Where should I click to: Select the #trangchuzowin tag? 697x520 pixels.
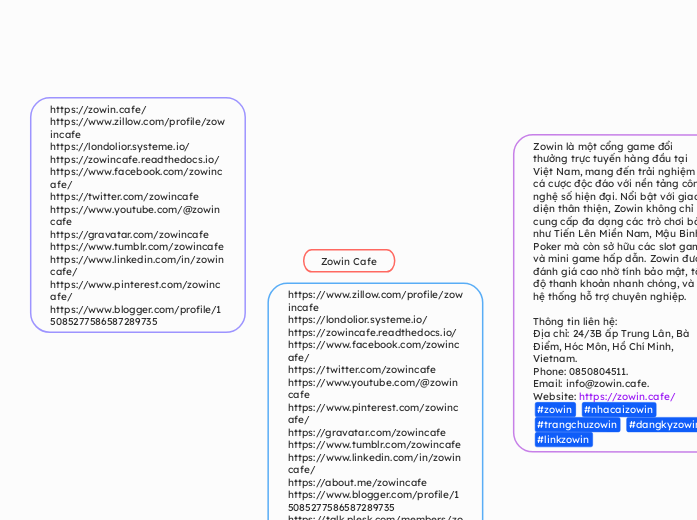(576, 425)
